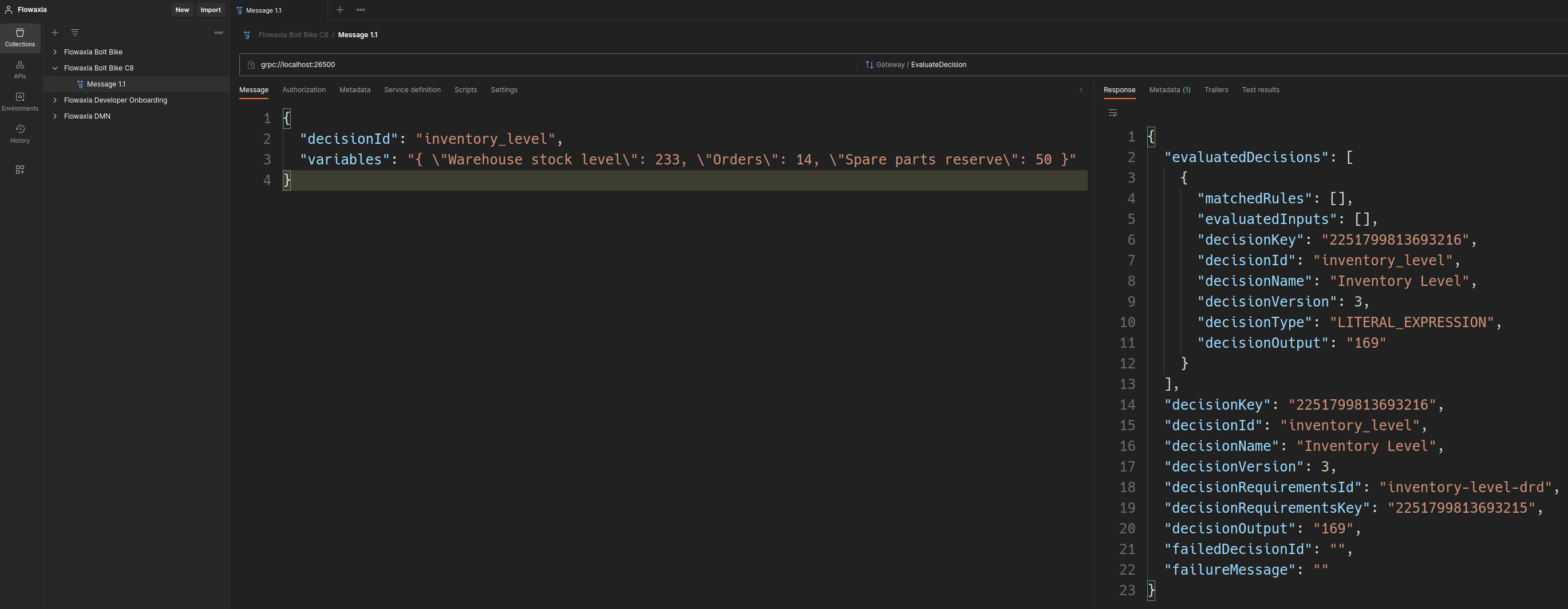
Task: Click the filter icon in collections search
Action: pyautogui.click(x=75, y=33)
